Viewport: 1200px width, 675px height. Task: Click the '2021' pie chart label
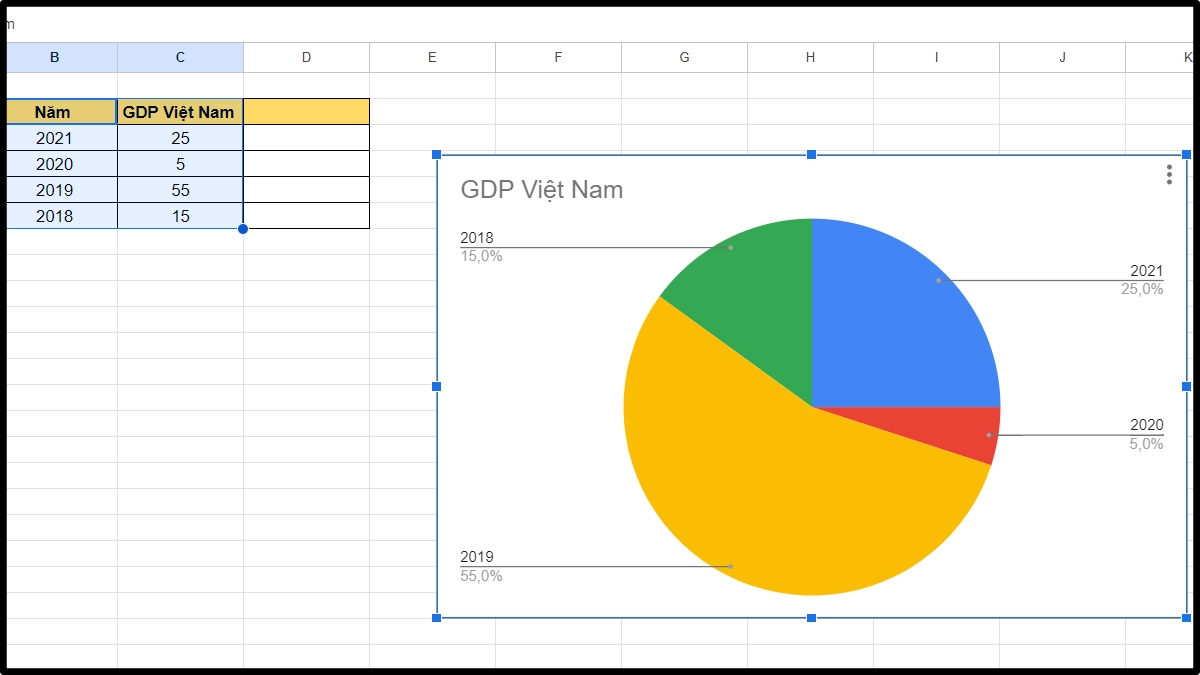(x=1147, y=271)
